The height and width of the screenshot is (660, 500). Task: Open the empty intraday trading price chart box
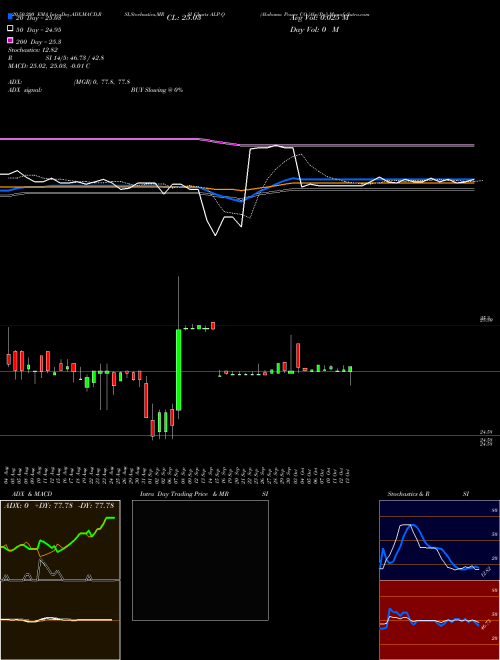[x=200, y=560]
